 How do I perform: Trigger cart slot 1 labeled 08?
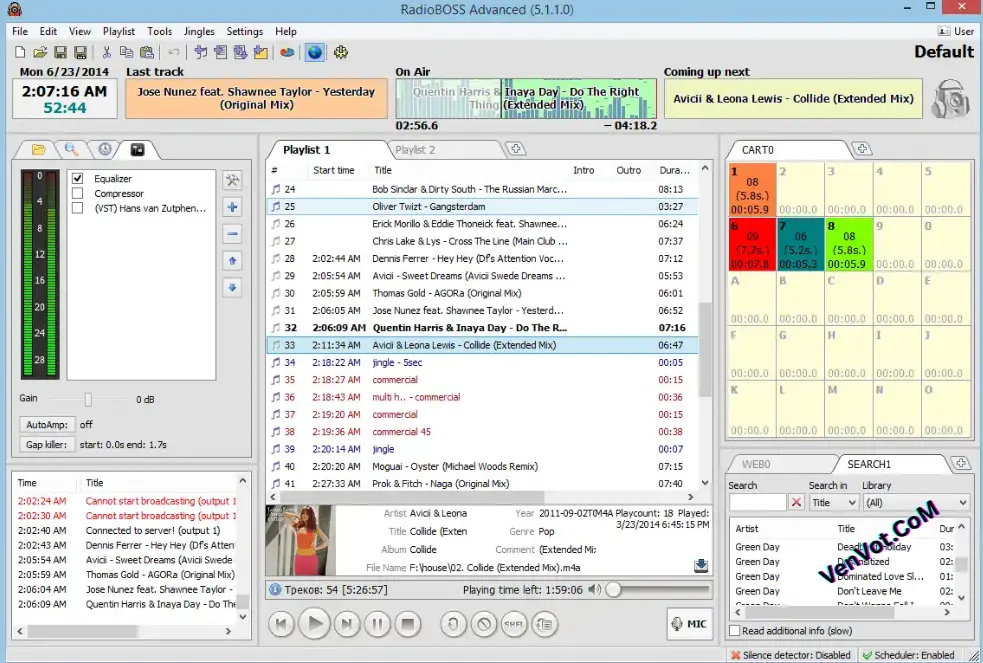click(x=752, y=189)
